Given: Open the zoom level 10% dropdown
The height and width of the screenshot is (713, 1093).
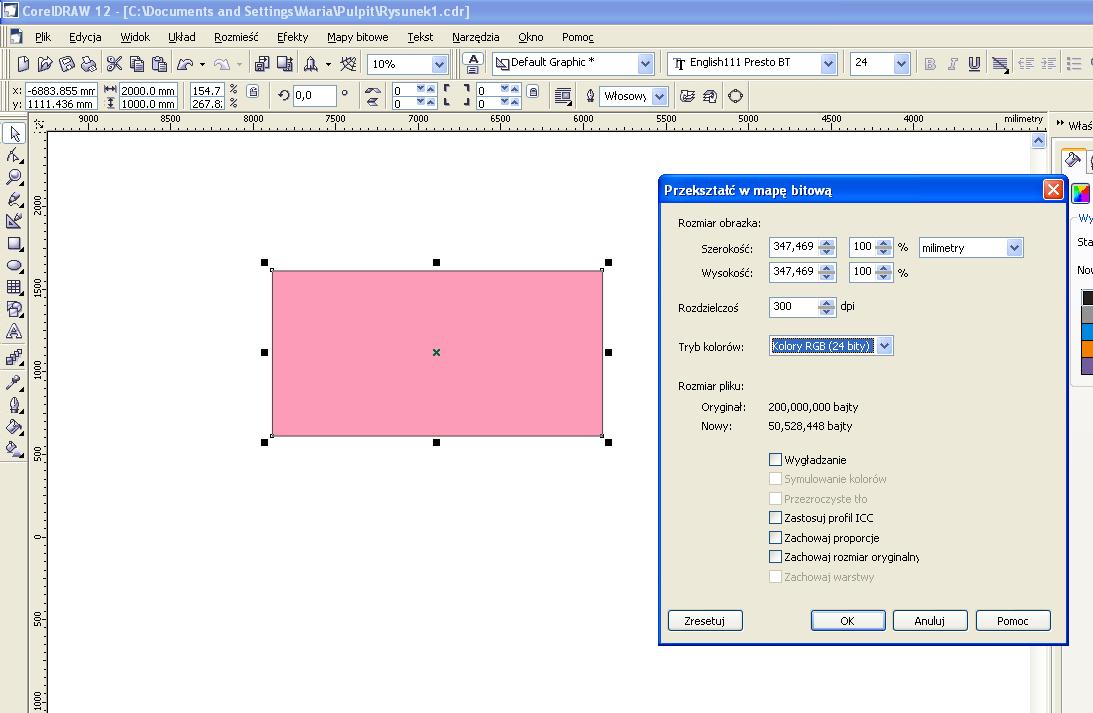Looking at the screenshot, I should (x=438, y=64).
